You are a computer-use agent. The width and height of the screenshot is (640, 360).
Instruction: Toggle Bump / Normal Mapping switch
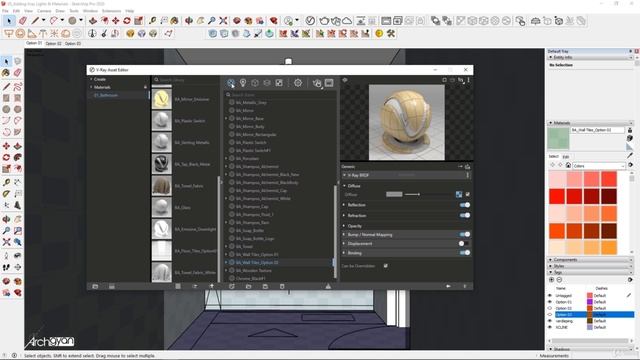[x=464, y=234]
